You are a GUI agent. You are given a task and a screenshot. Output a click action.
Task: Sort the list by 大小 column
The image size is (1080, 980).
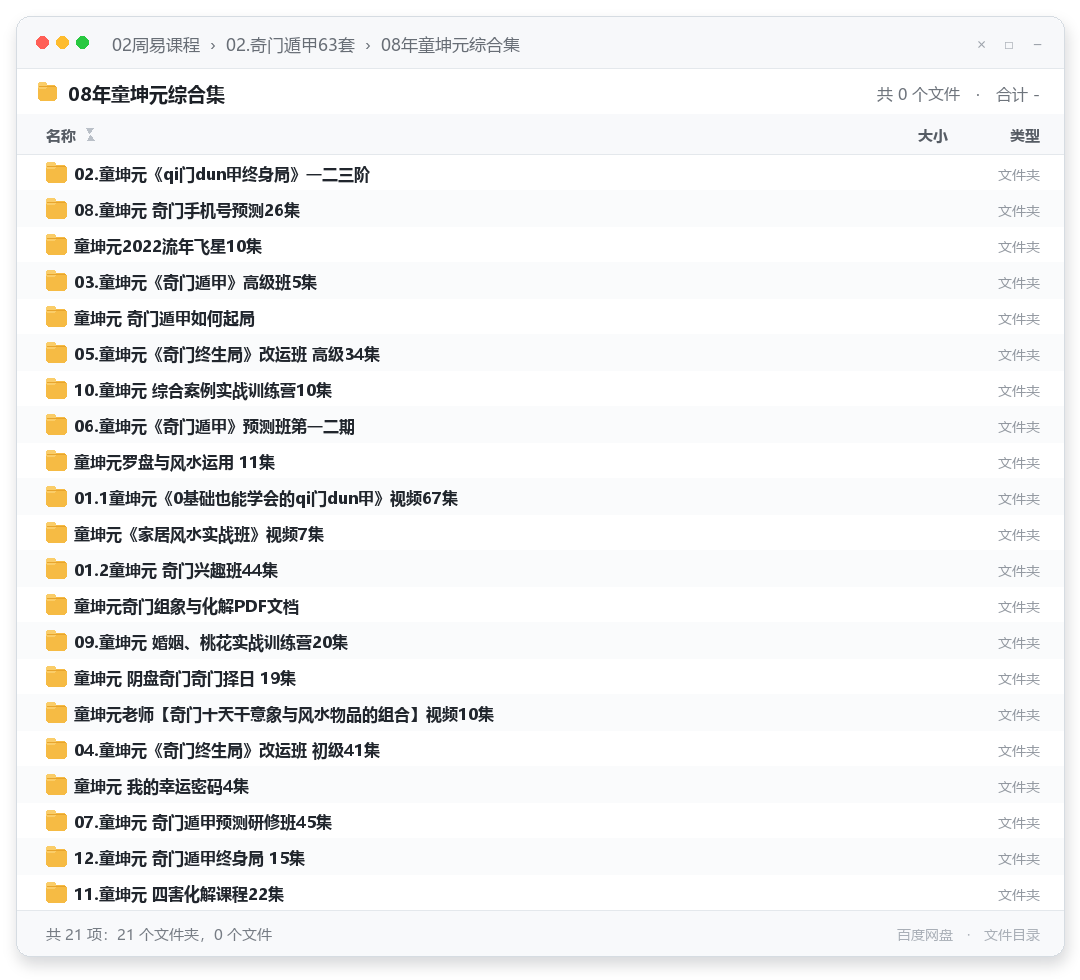pos(933,136)
